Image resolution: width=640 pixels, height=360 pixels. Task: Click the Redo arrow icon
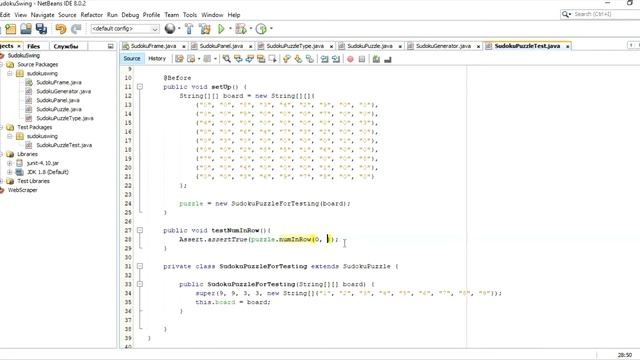76,29
